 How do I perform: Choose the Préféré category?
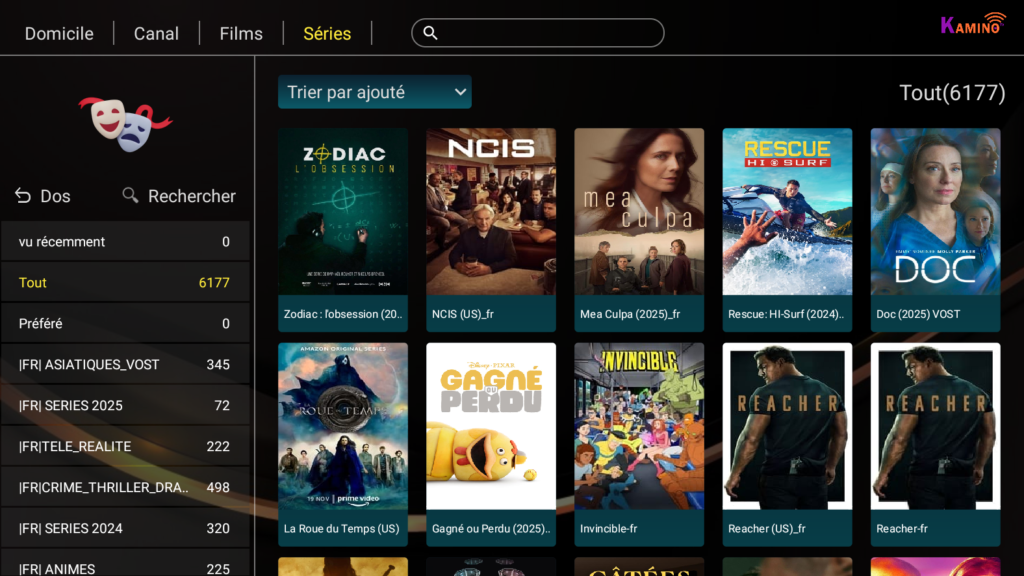pos(125,323)
